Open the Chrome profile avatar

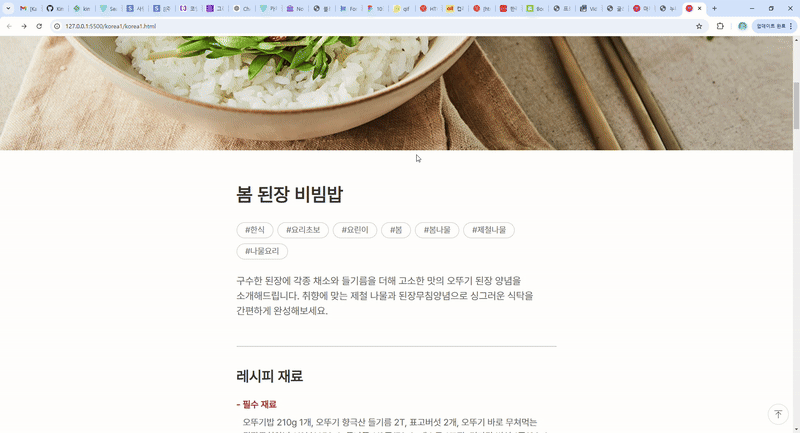coord(742,26)
